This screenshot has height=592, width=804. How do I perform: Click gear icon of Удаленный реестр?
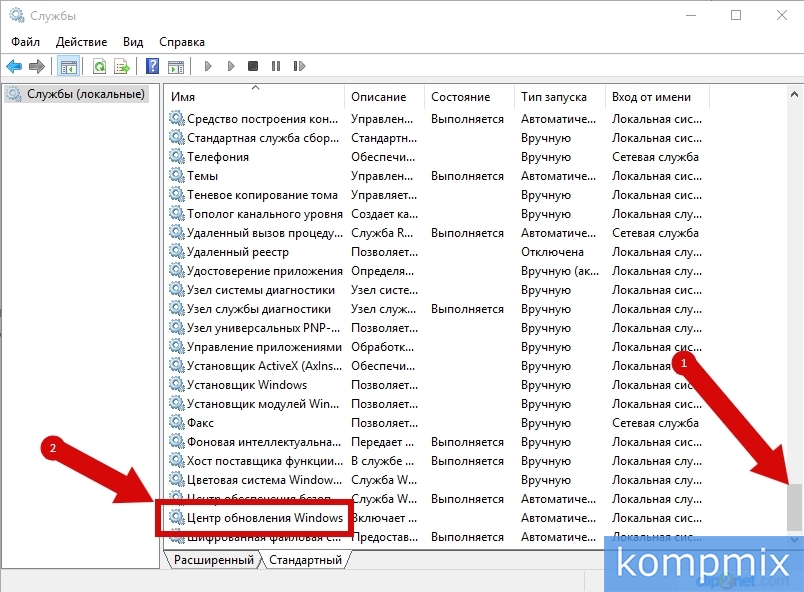(176, 251)
